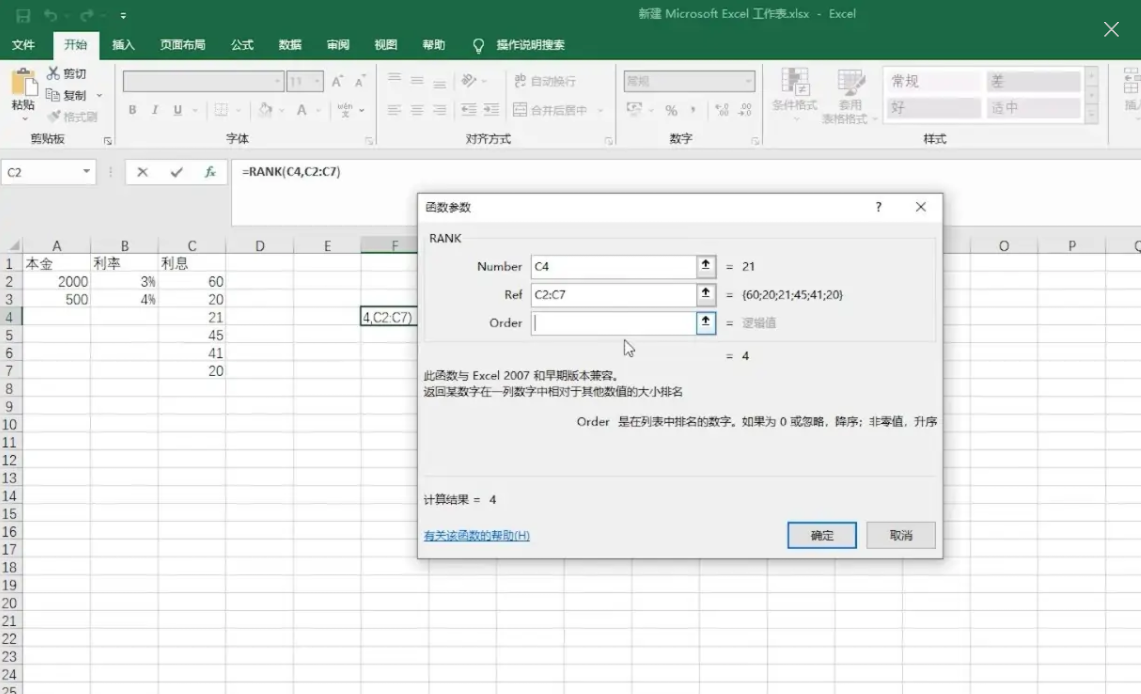Click the Insert Function fx icon

(x=210, y=172)
